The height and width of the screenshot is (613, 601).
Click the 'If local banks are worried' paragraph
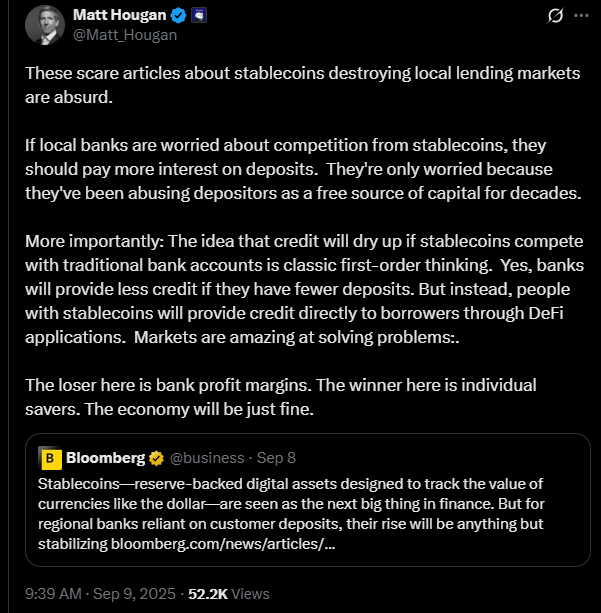click(303, 169)
